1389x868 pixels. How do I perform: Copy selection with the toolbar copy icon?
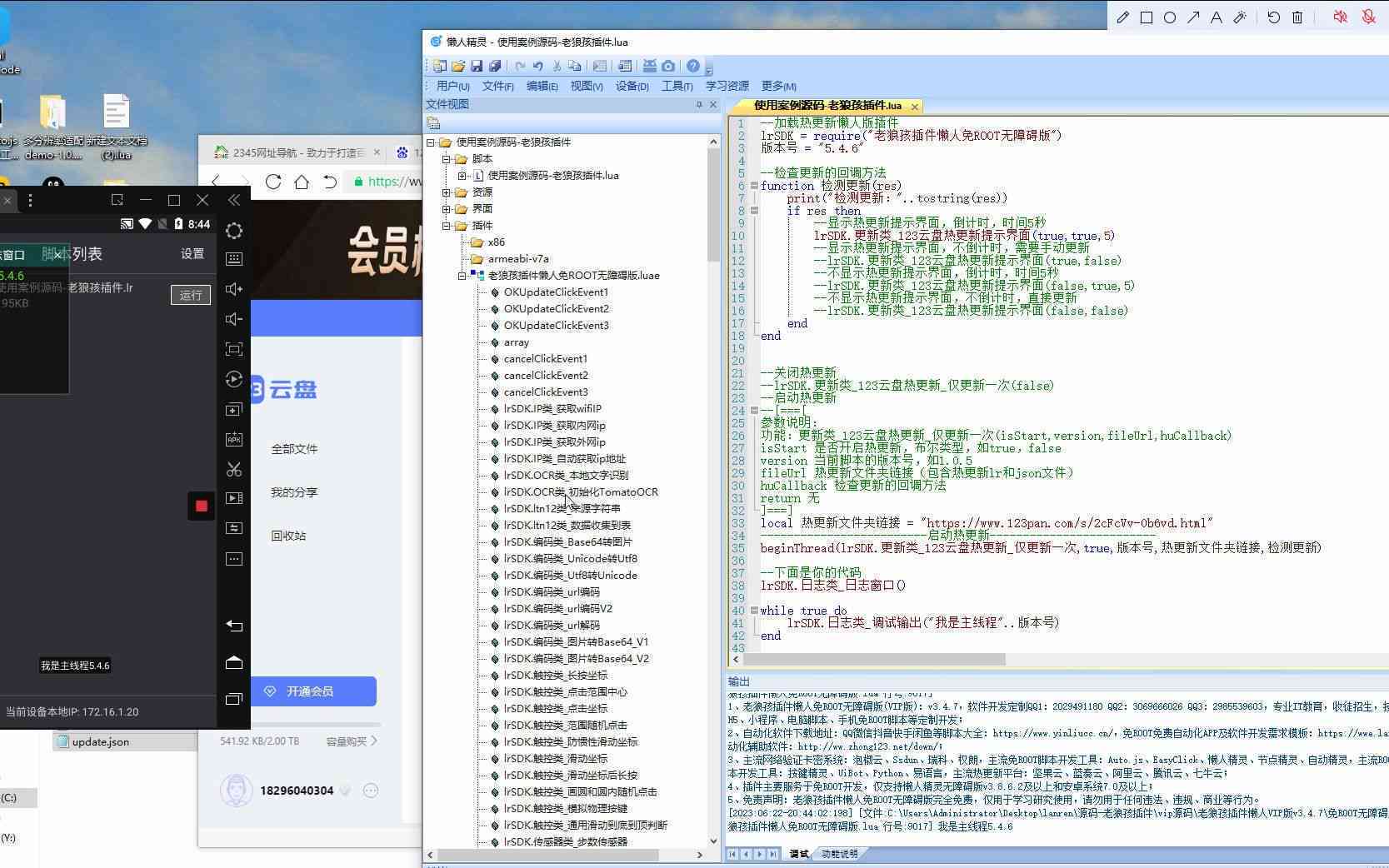574,66
